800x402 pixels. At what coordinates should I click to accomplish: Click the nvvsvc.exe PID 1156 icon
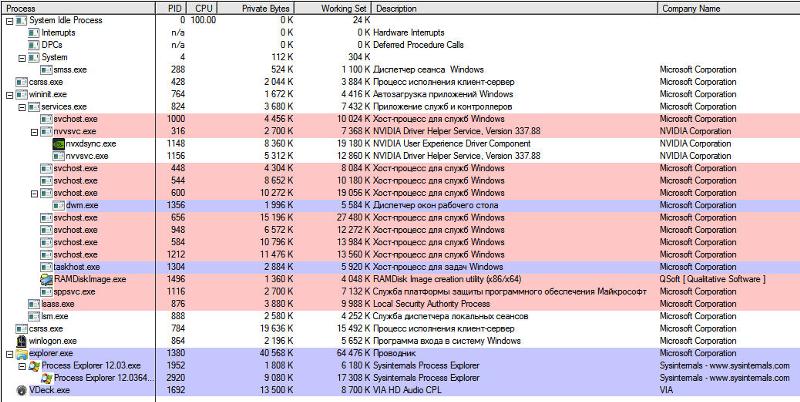59,156
